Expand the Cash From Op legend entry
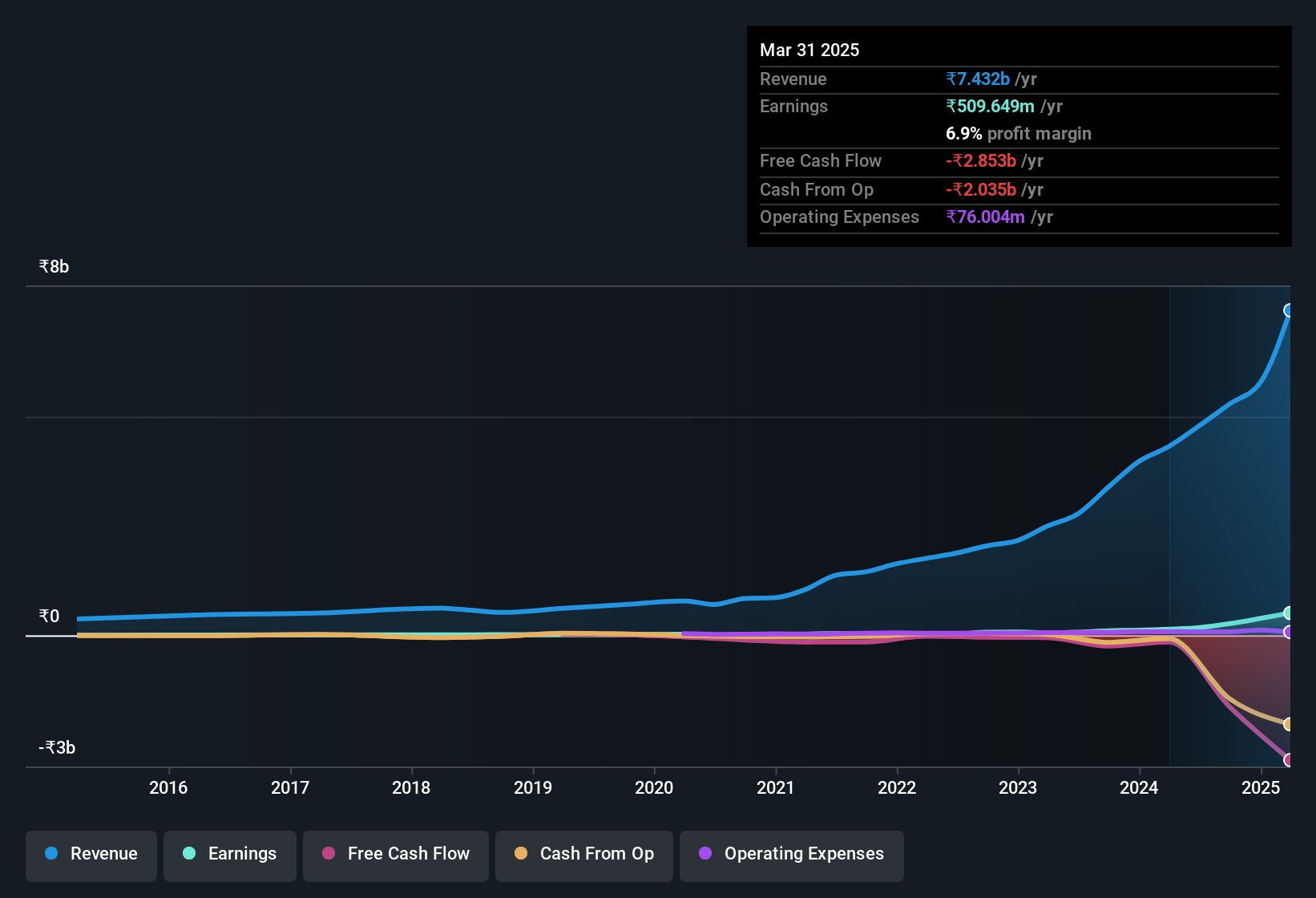 point(583,854)
